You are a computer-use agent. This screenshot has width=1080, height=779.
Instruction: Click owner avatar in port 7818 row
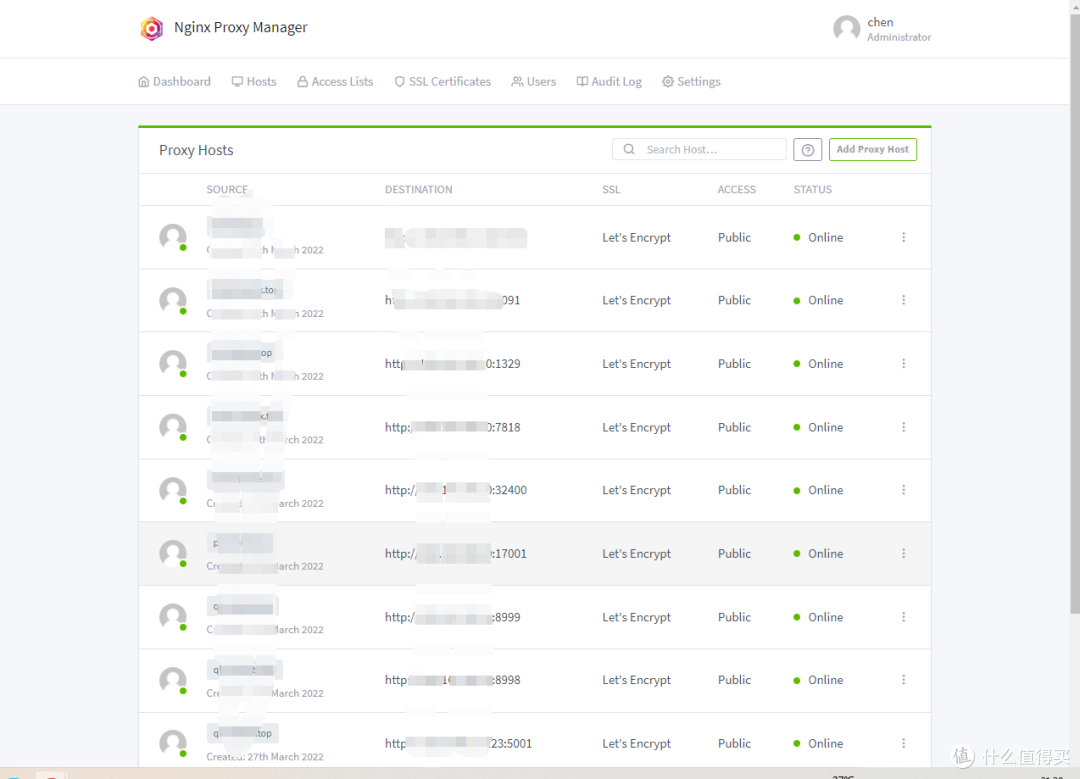pos(173,427)
